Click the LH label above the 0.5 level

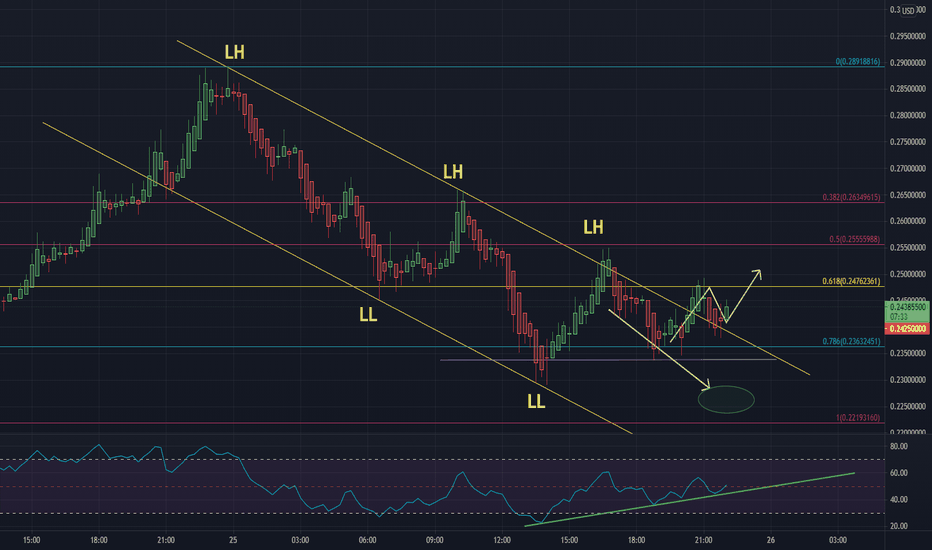click(593, 227)
